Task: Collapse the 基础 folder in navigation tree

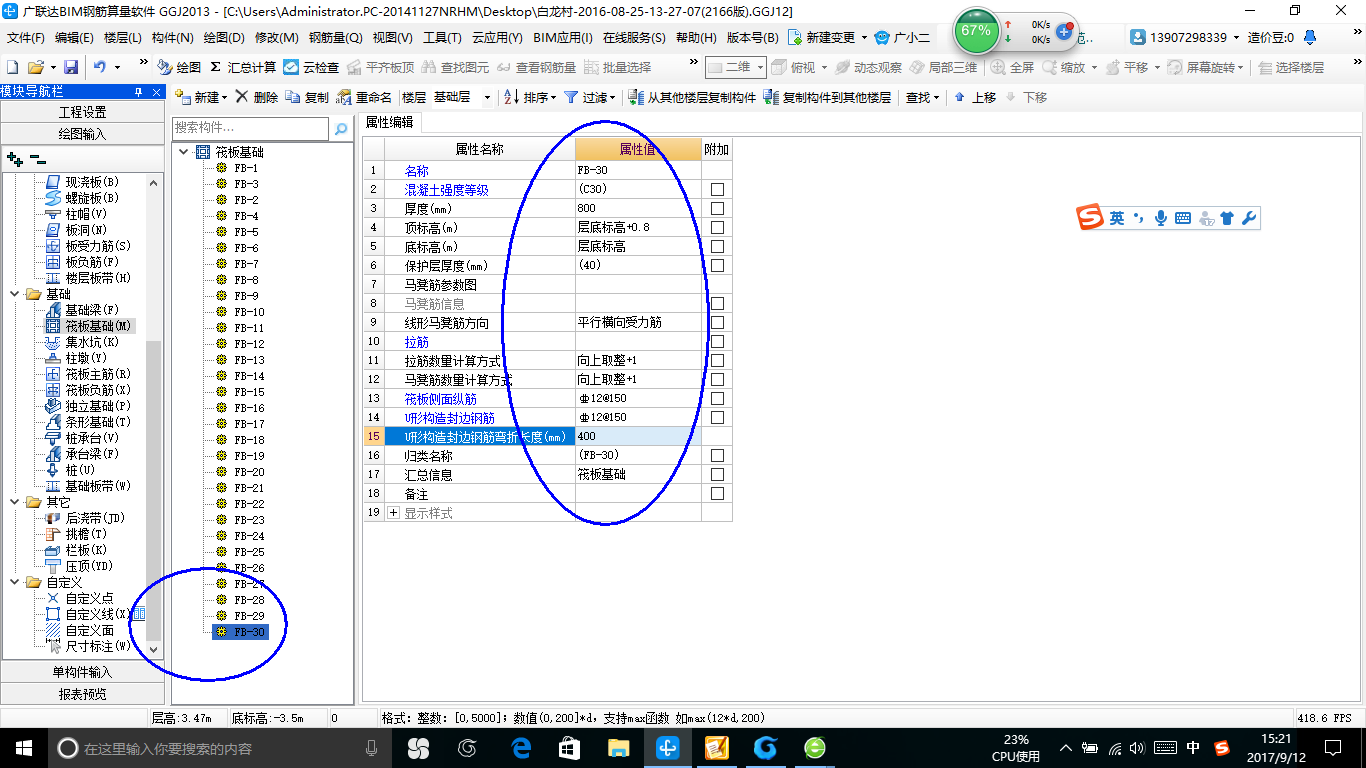Action: (15, 294)
